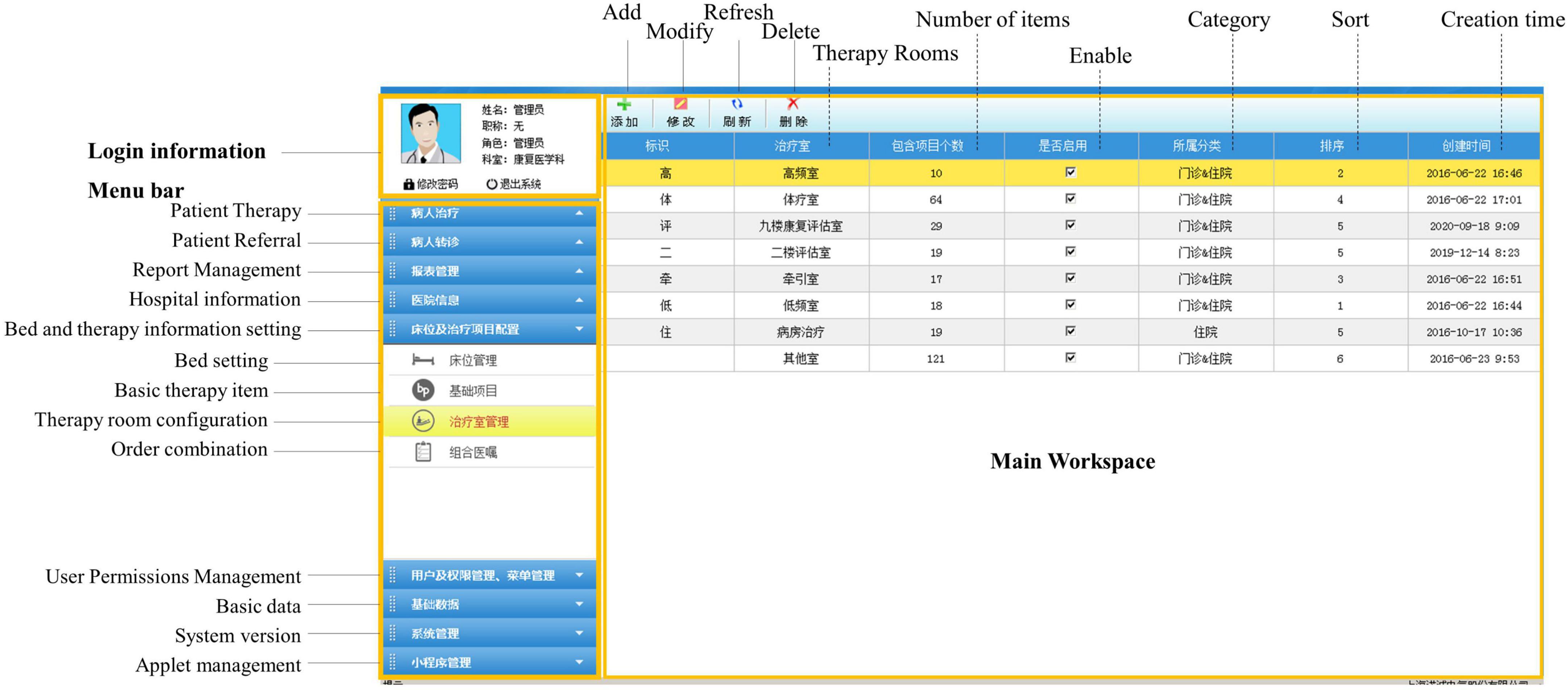
Task: Toggle enable checkbox for 体疗室 row
Action: point(1071,198)
